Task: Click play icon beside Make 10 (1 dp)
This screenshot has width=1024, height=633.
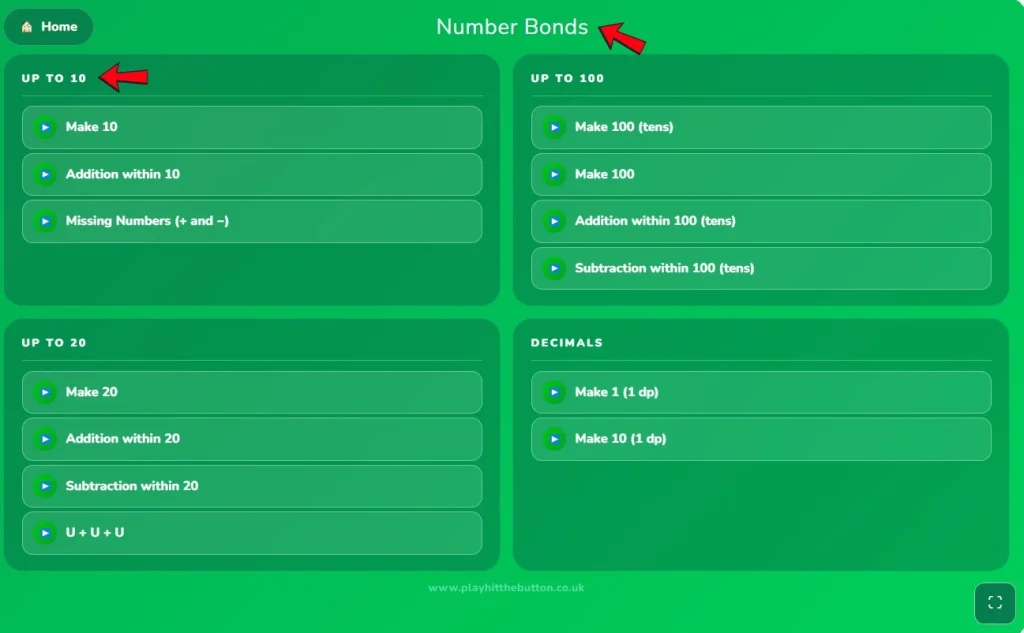Action: 554,439
